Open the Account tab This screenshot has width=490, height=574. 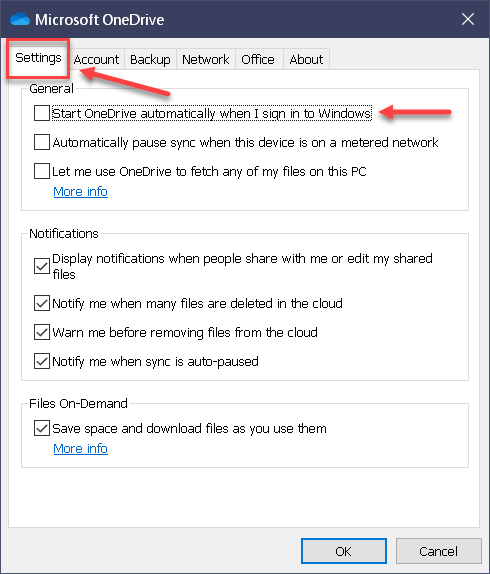pyautogui.click(x=96, y=59)
